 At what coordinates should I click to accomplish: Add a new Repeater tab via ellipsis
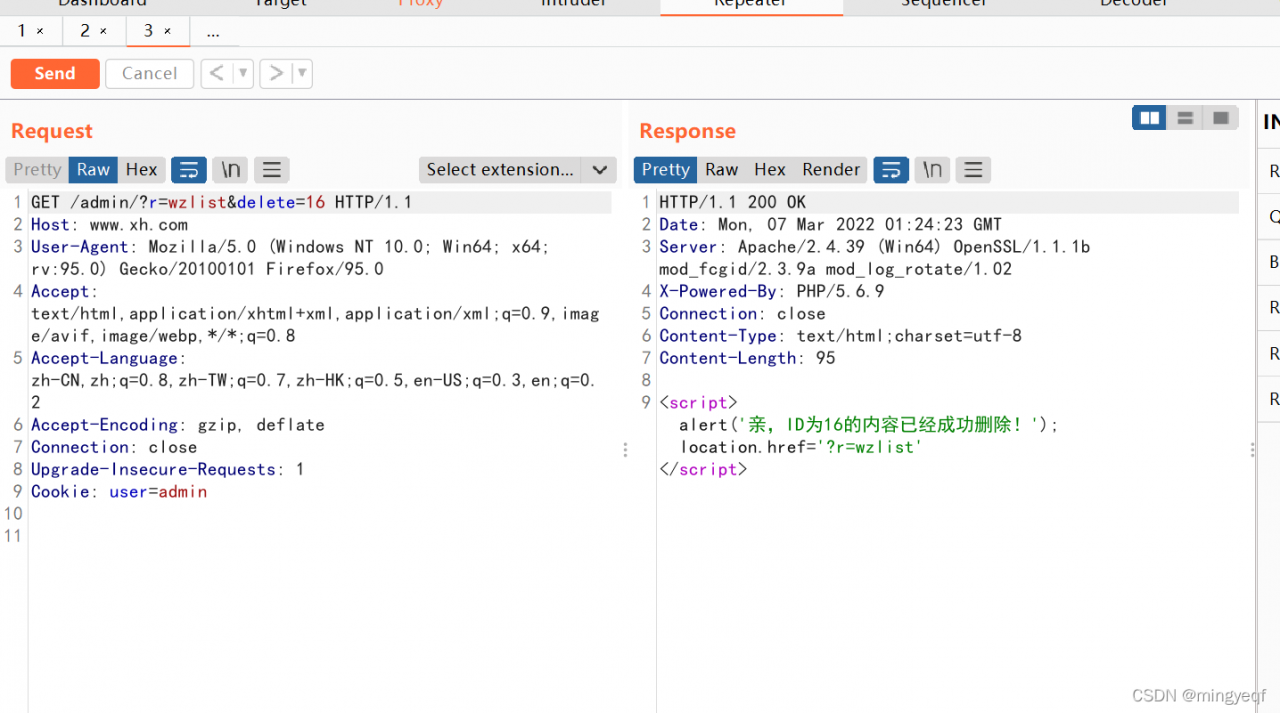213,31
